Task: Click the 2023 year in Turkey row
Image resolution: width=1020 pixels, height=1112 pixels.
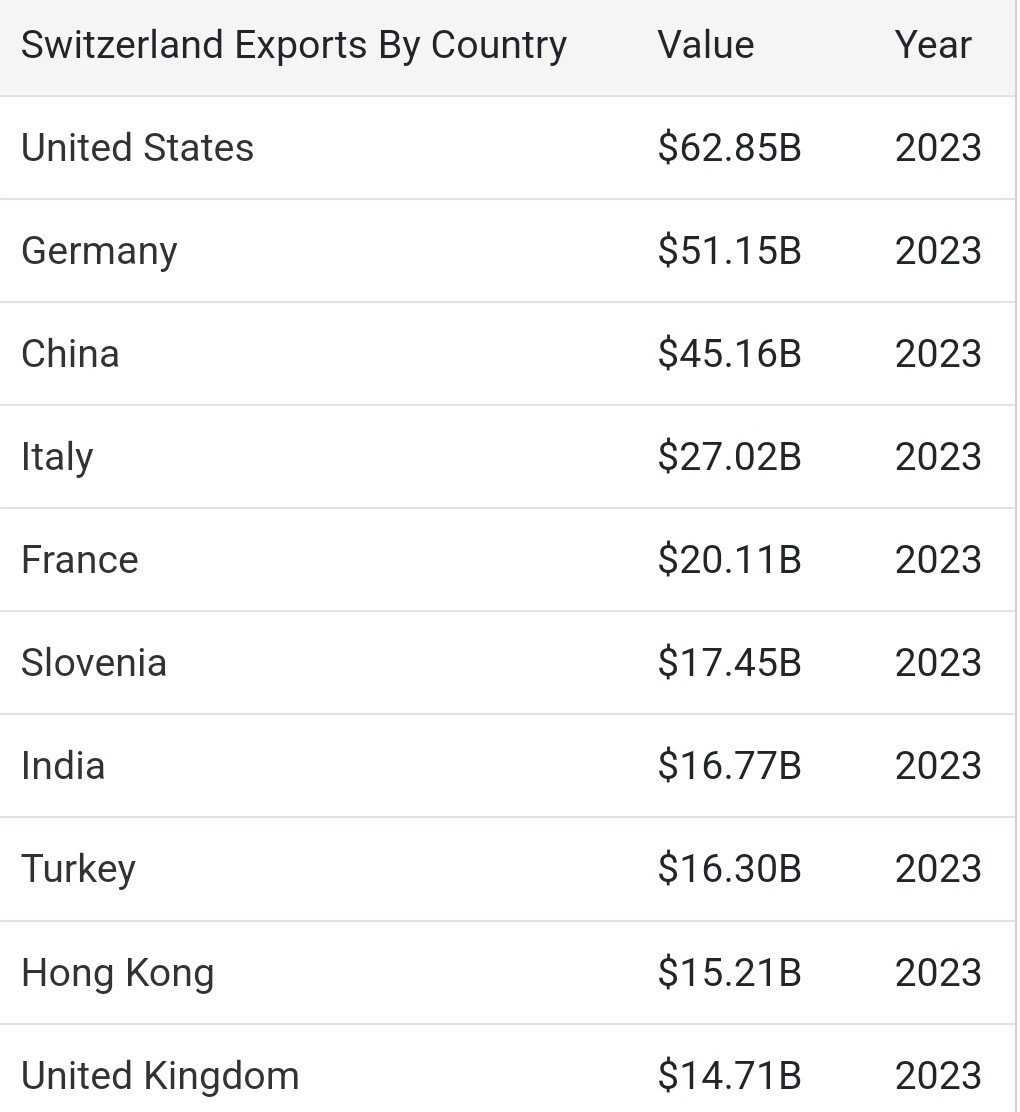Action: coord(937,869)
